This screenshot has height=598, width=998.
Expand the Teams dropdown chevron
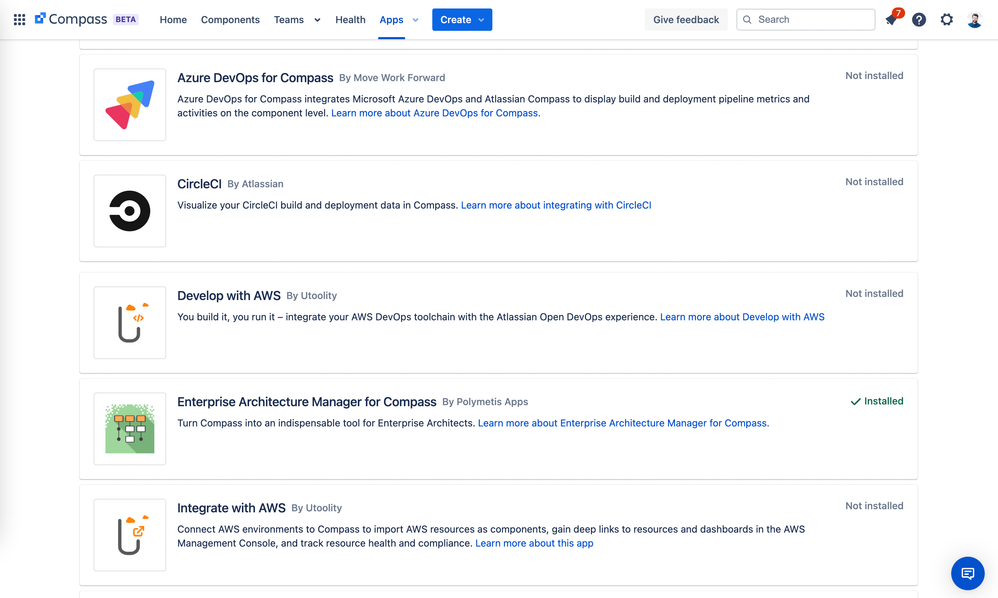317,20
